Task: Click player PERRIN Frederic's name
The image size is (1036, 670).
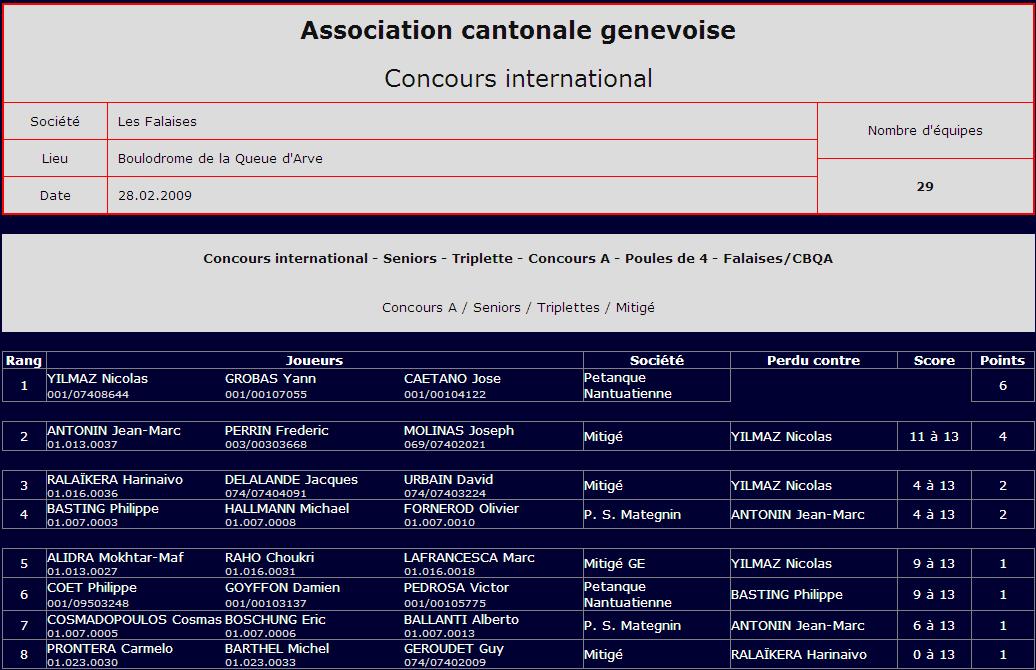Action: point(277,431)
